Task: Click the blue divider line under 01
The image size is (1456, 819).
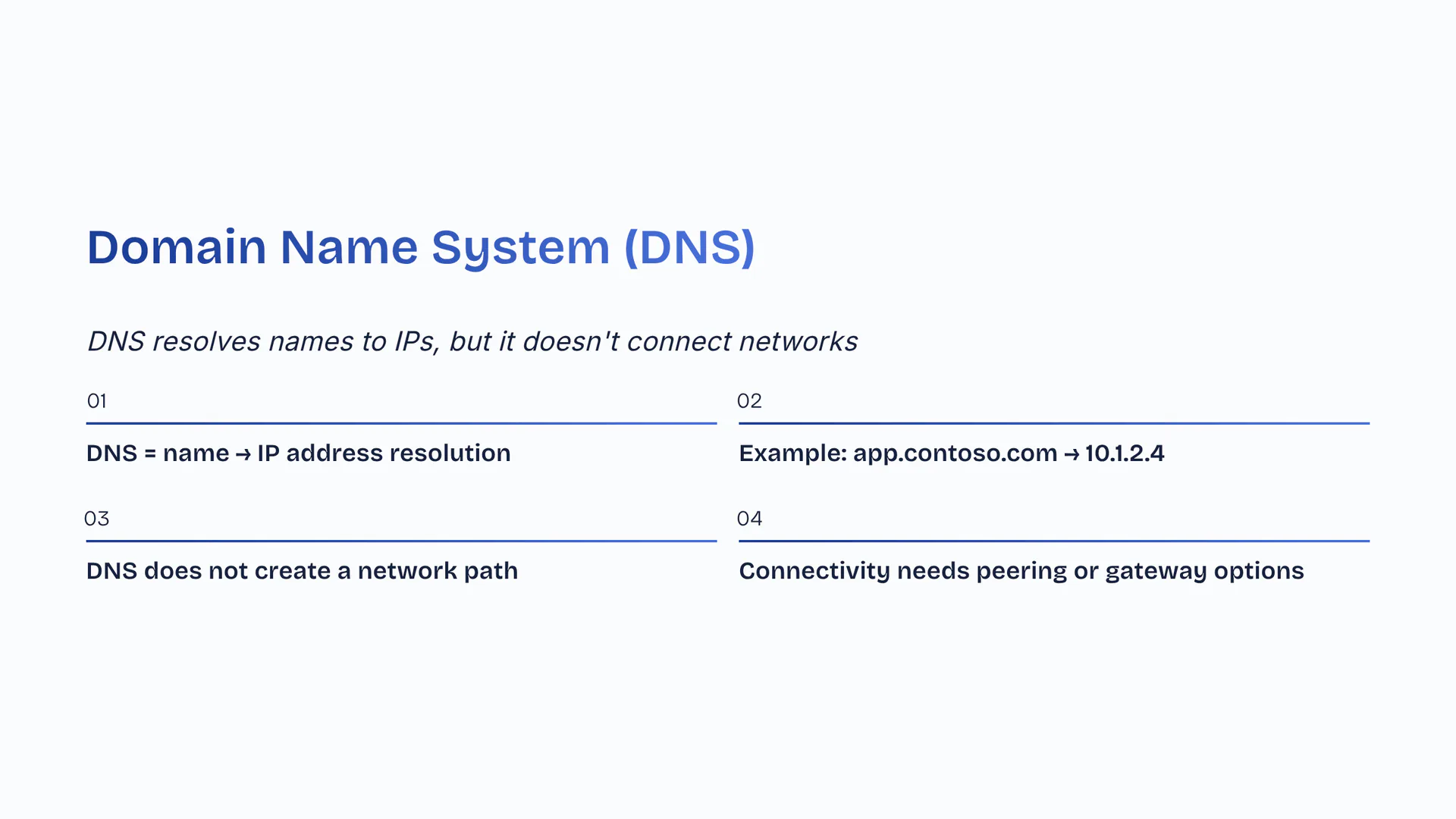Action: 401,423
